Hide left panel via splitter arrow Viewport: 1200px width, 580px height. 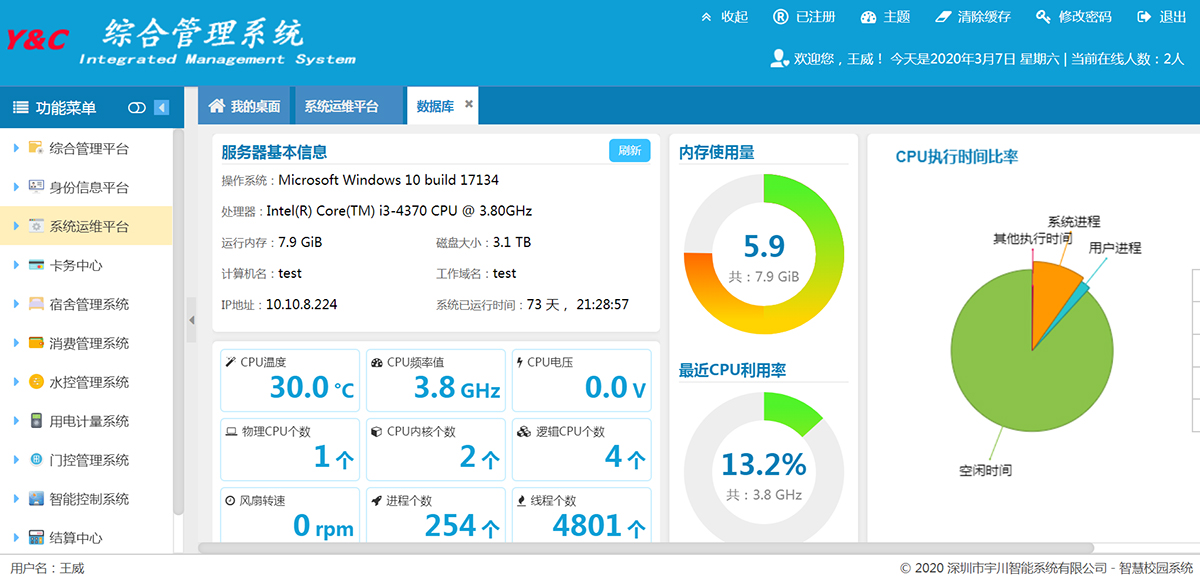pos(191,320)
